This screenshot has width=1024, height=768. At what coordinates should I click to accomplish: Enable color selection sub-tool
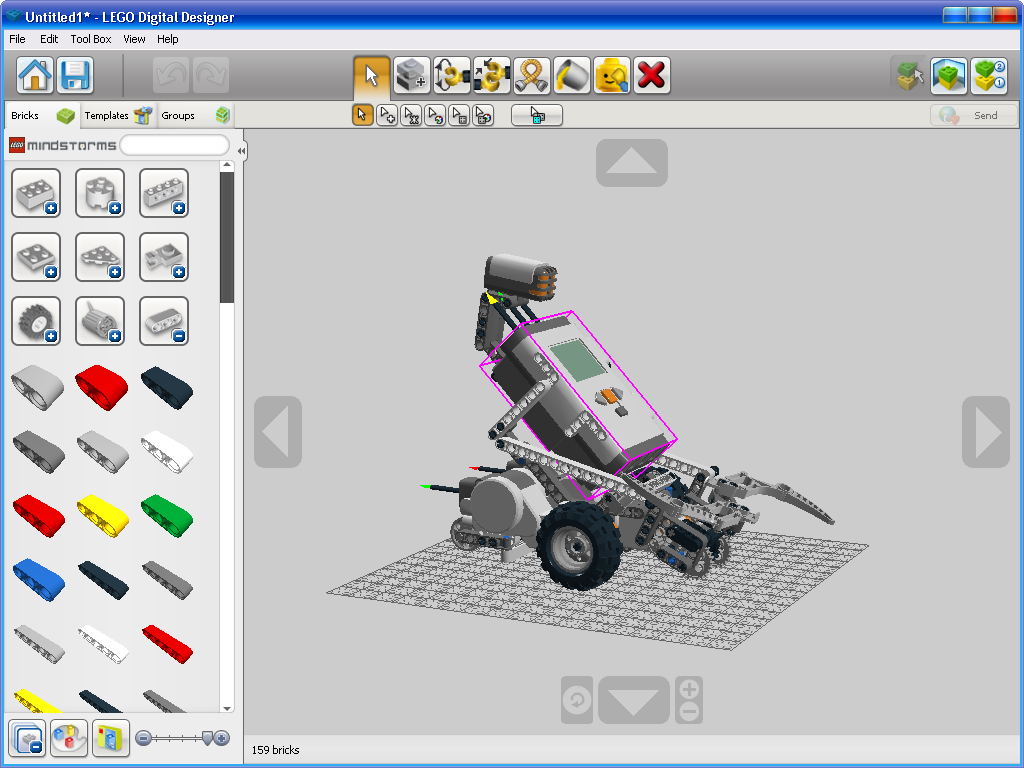coord(435,116)
